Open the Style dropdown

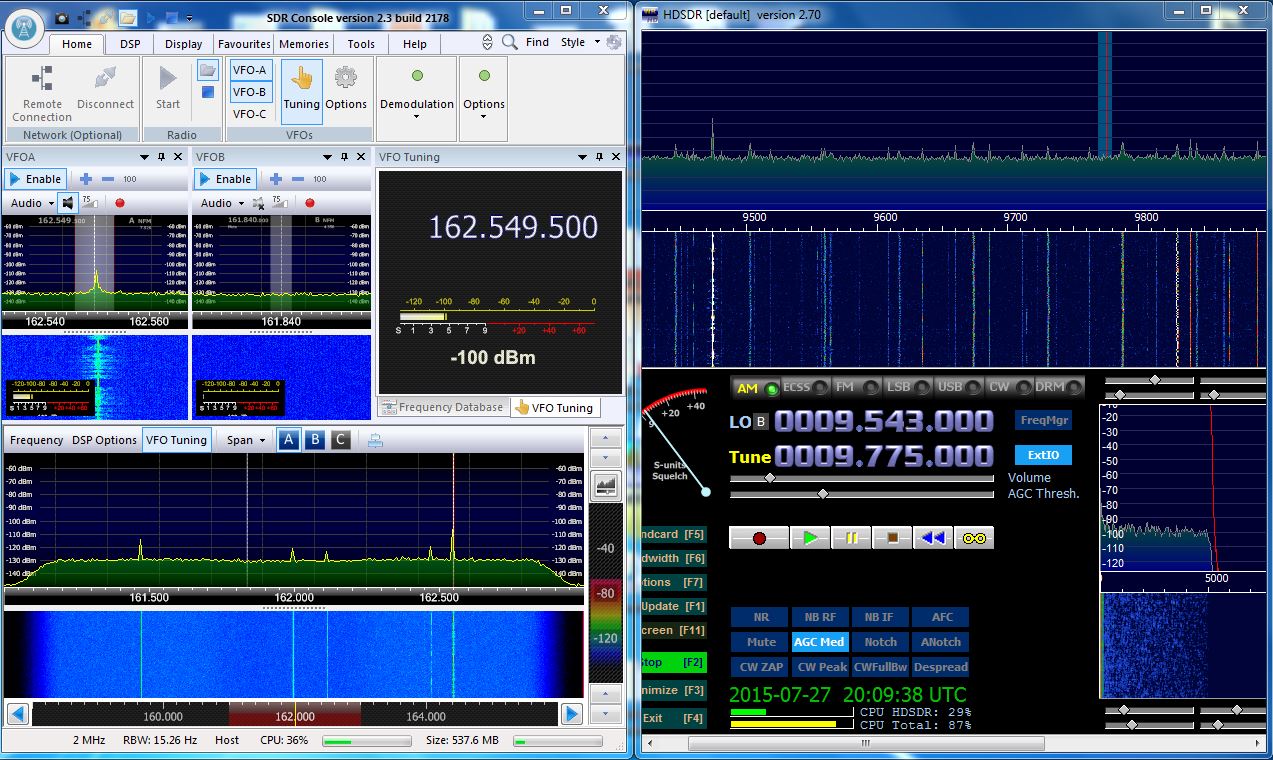[x=580, y=42]
